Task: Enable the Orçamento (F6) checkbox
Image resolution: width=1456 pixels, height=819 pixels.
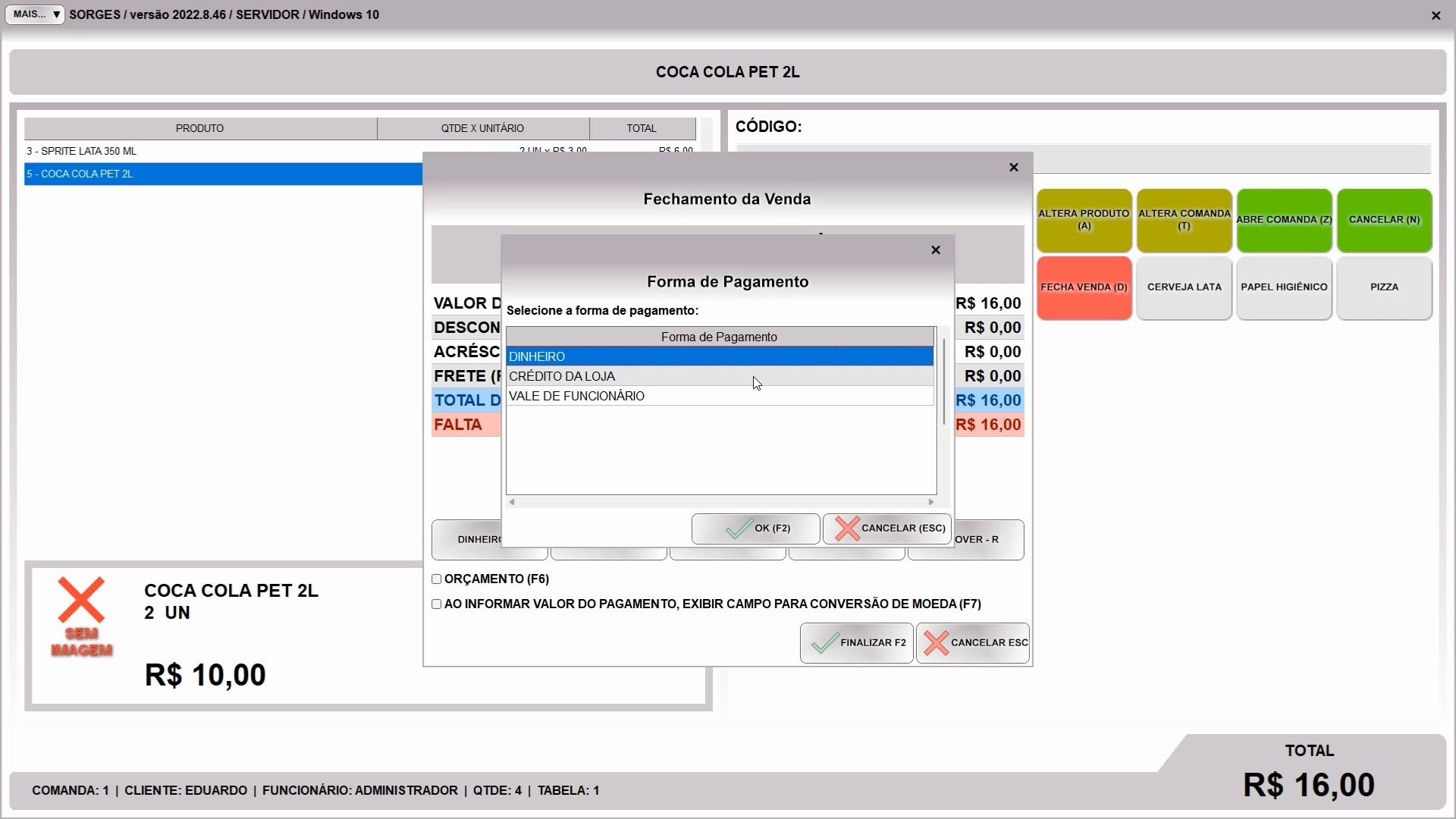Action: [437, 579]
